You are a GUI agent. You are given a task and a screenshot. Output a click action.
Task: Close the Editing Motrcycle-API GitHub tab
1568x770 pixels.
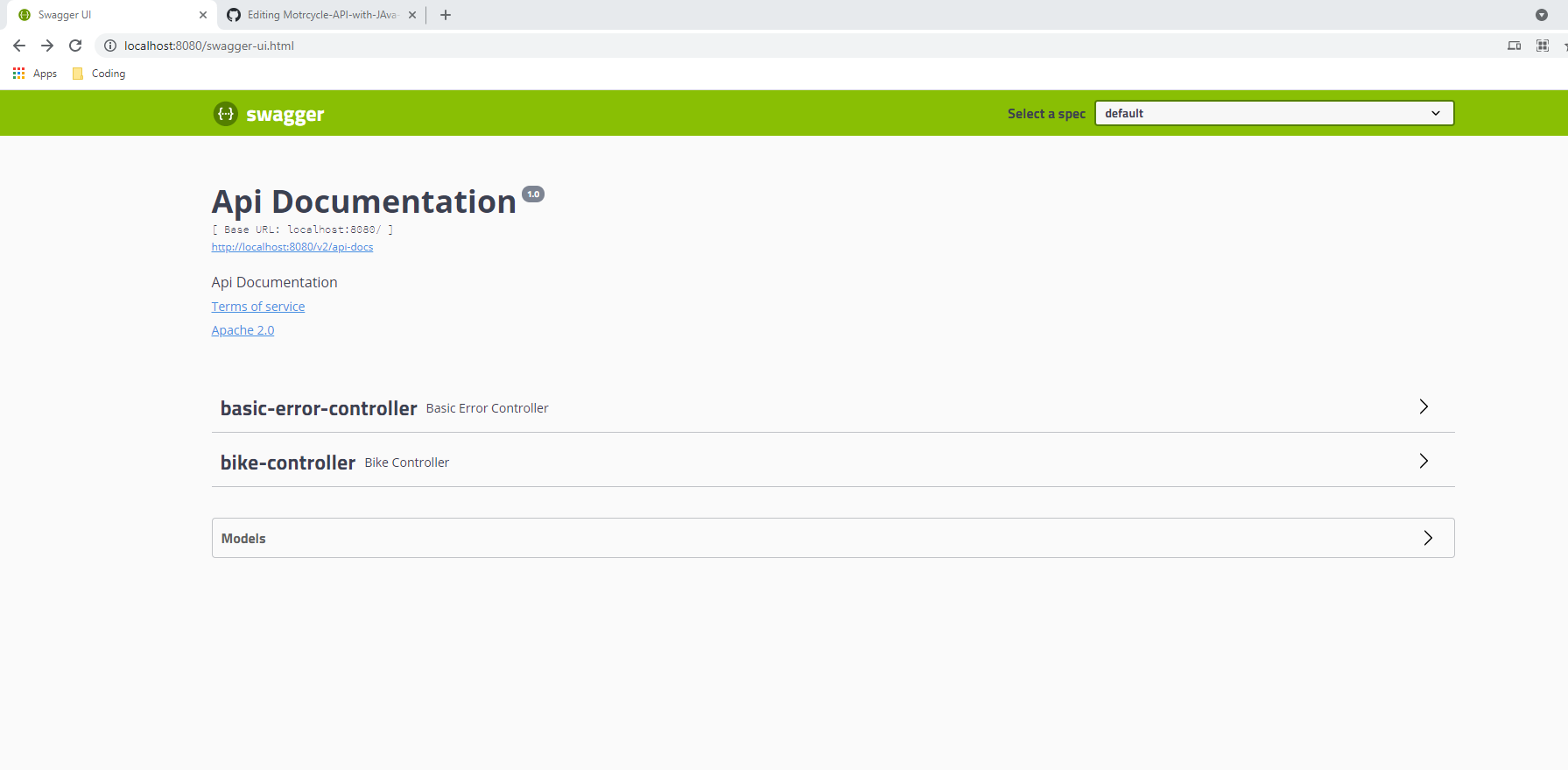pyautogui.click(x=412, y=15)
